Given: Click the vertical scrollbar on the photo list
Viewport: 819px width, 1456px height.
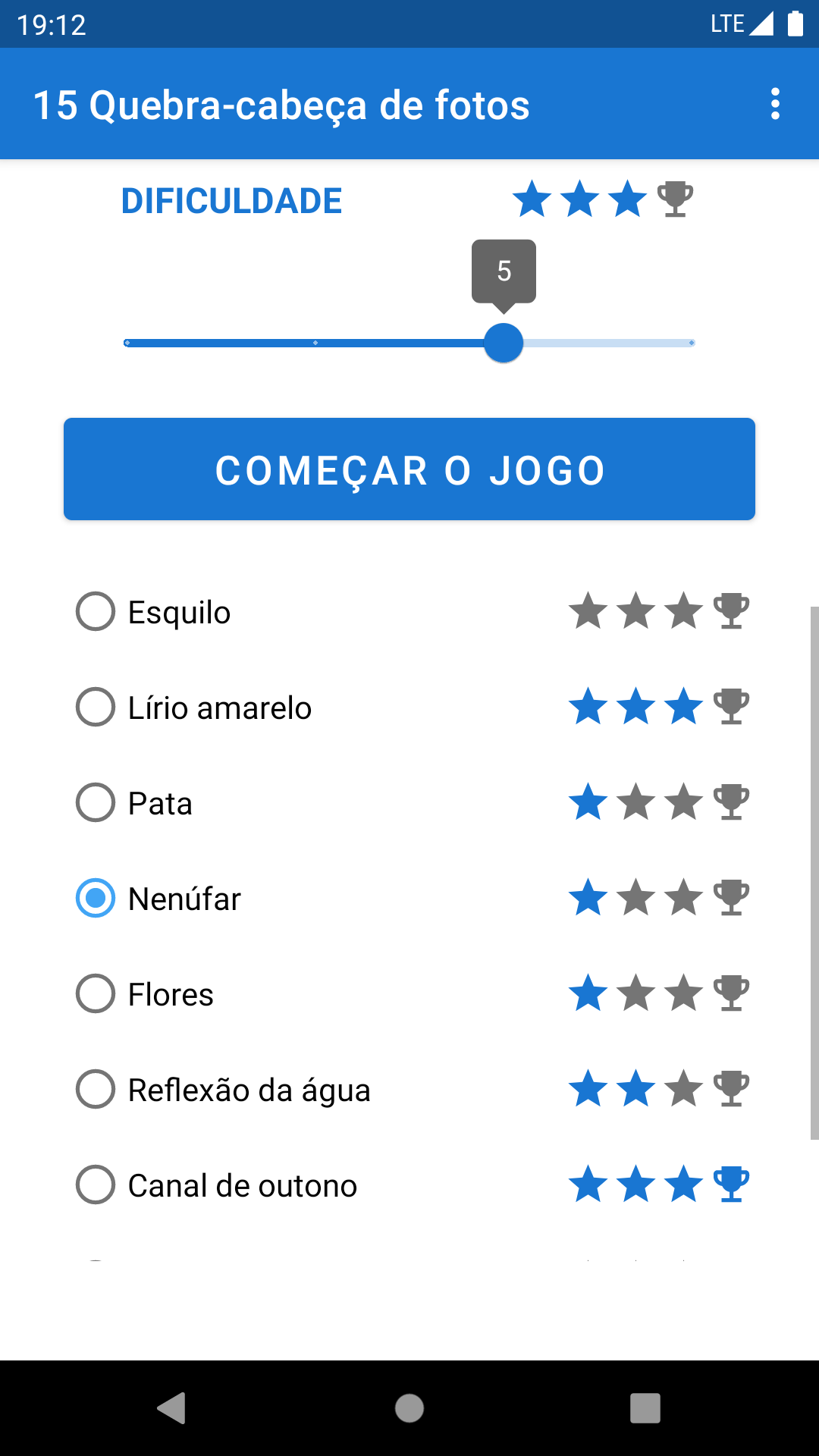Looking at the screenshot, I should (814, 873).
